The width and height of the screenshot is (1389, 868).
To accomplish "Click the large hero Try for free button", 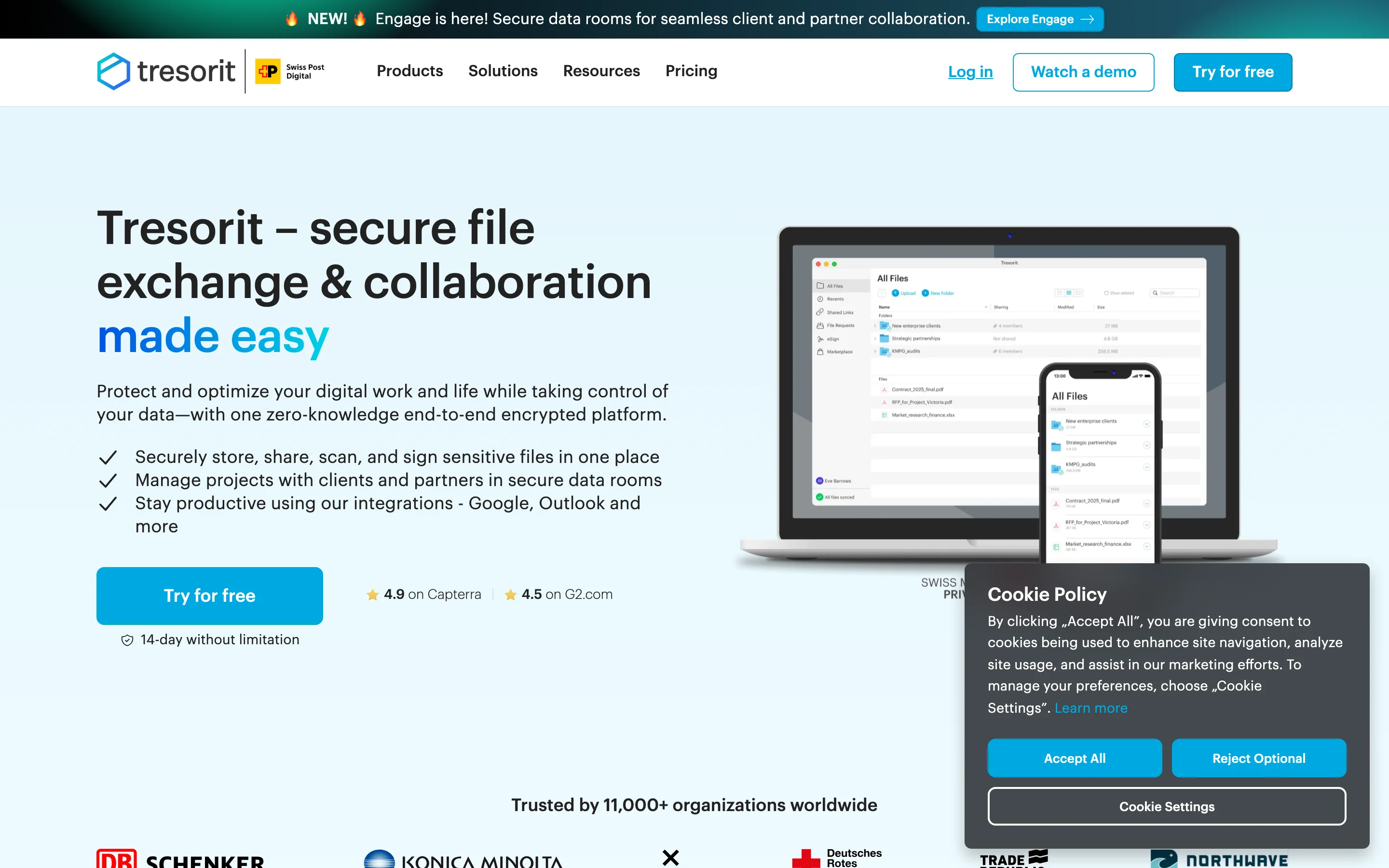I will 209,596.
